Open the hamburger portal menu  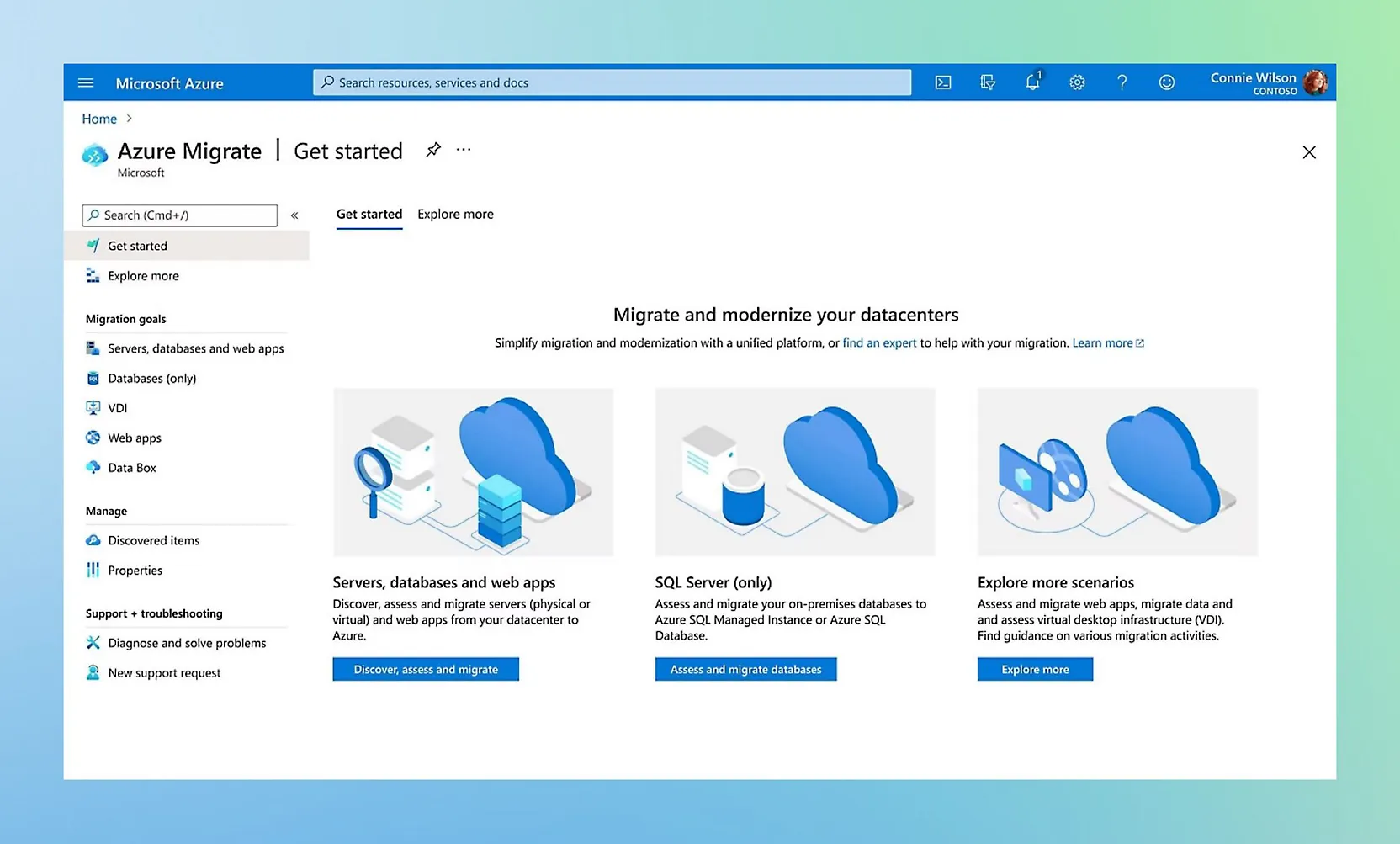click(x=86, y=83)
